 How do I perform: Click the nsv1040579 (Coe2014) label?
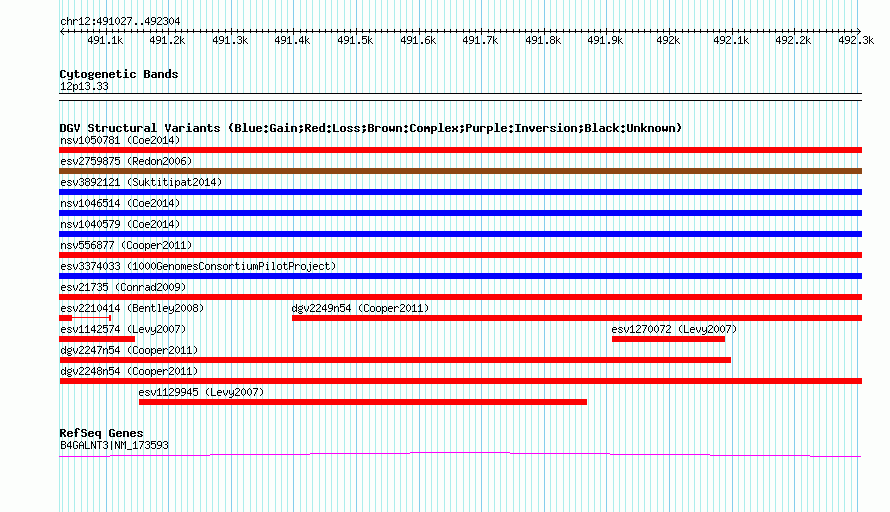pos(120,224)
